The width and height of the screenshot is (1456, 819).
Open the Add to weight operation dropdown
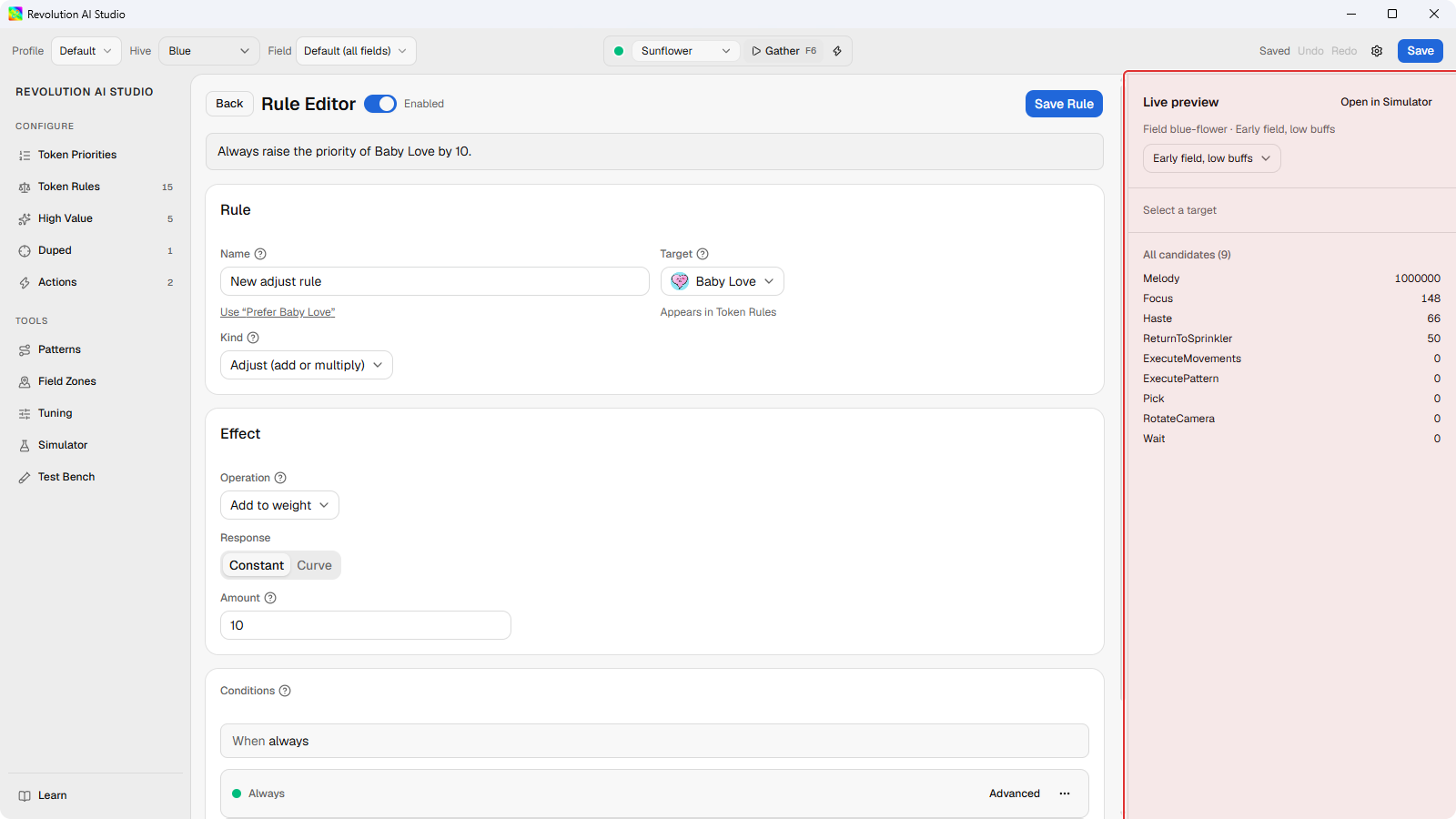pyautogui.click(x=279, y=505)
